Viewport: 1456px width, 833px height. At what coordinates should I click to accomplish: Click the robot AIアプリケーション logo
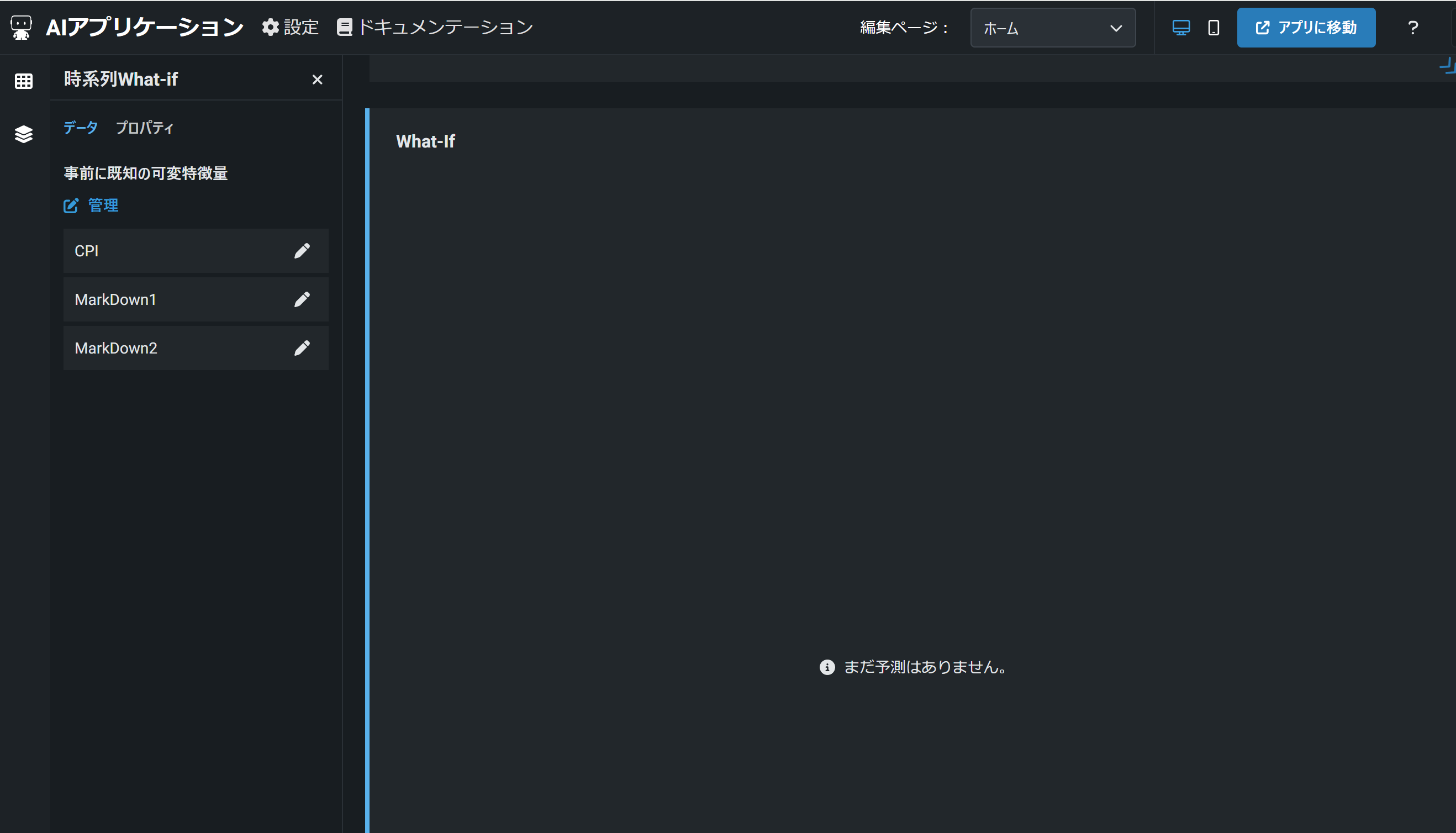pyautogui.click(x=22, y=27)
